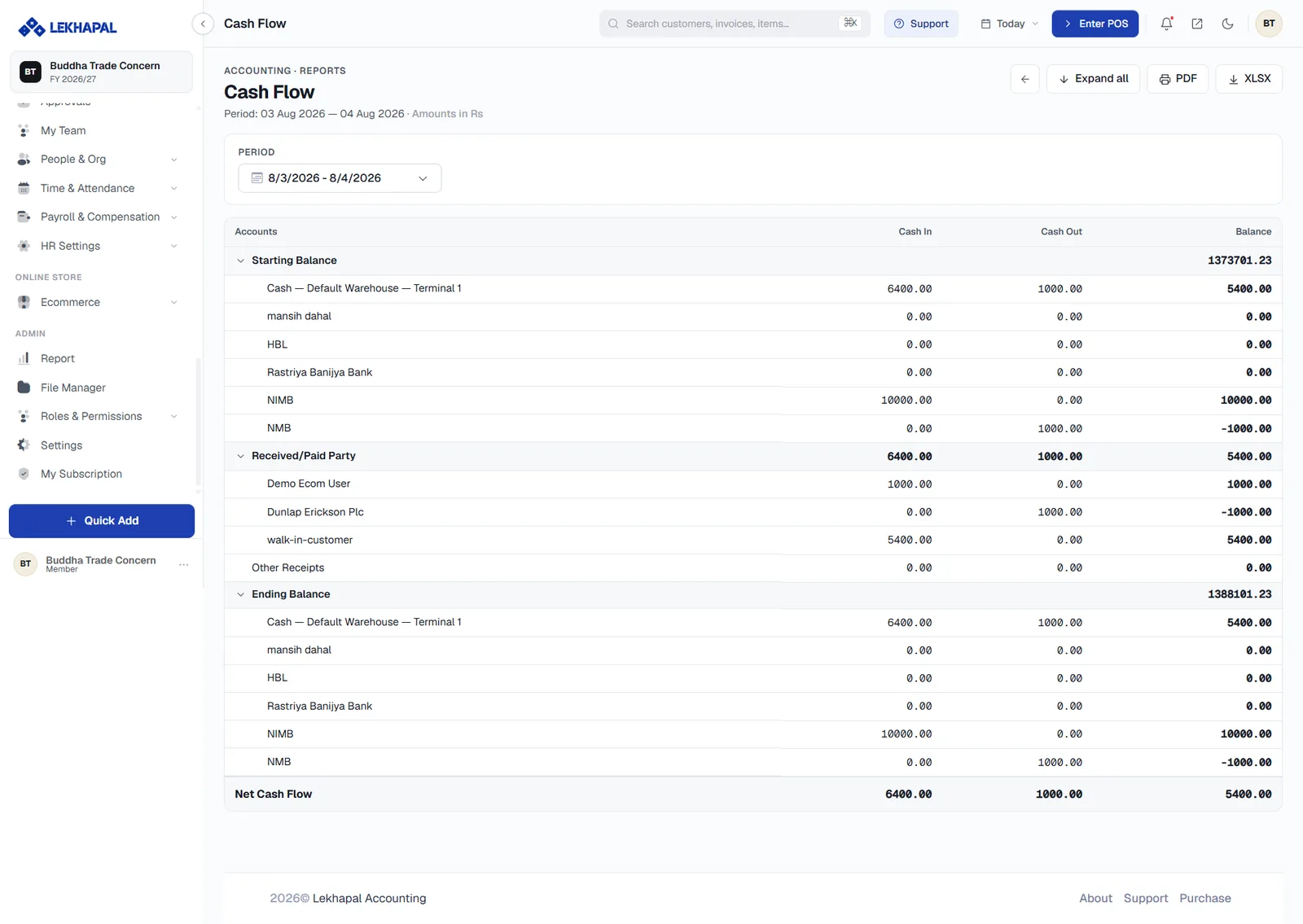Click My Subscription shield icon
Screen dimensions: 1303x924
pyautogui.click(x=24, y=474)
